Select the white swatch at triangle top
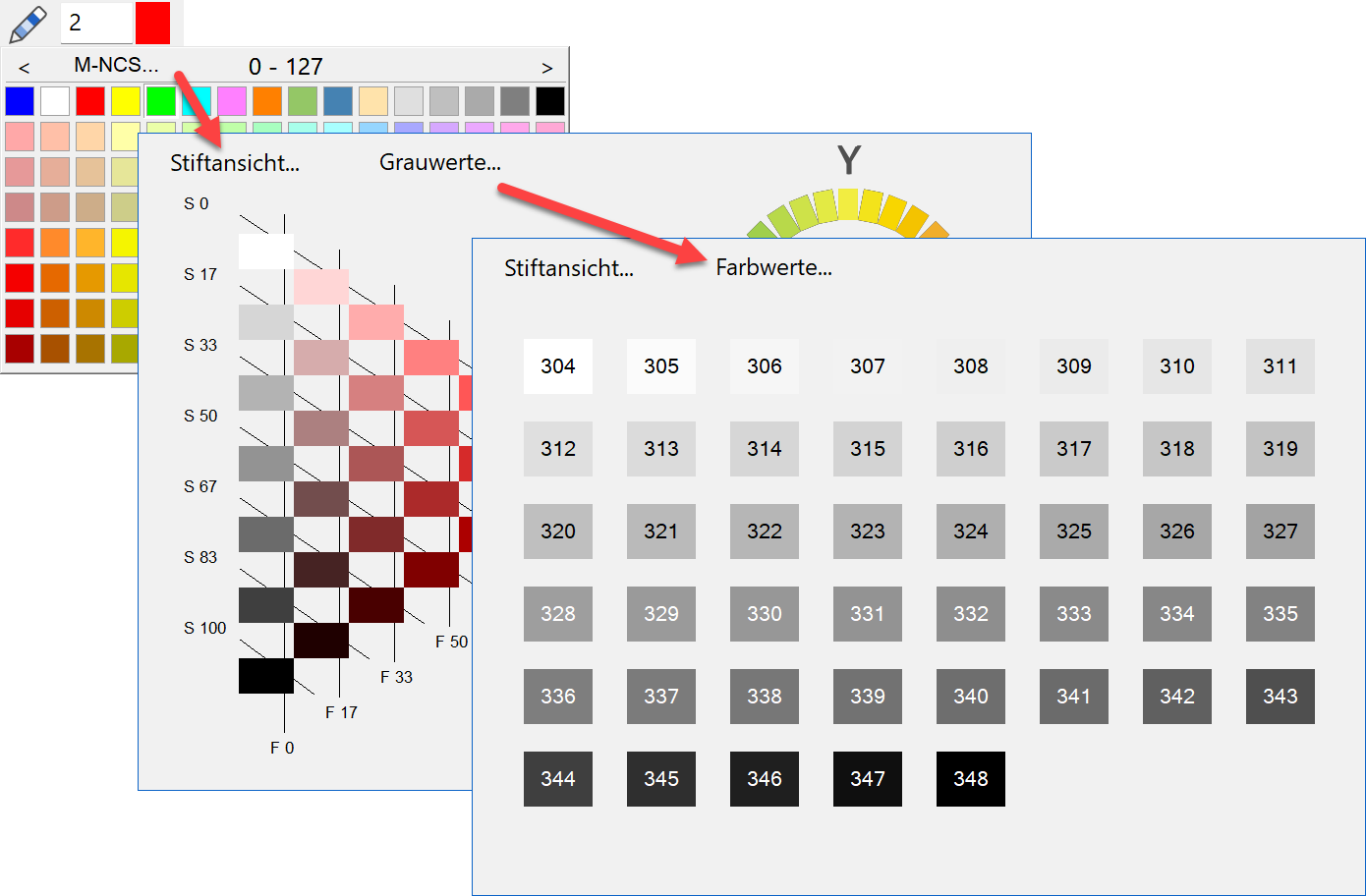The width and height of the screenshot is (1366, 896). (x=265, y=252)
